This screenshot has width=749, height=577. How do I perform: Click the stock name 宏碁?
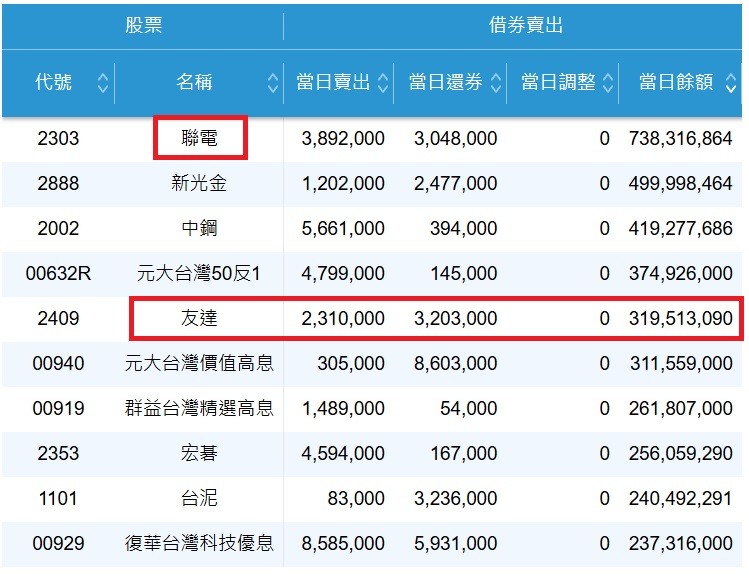(x=199, y=453)
